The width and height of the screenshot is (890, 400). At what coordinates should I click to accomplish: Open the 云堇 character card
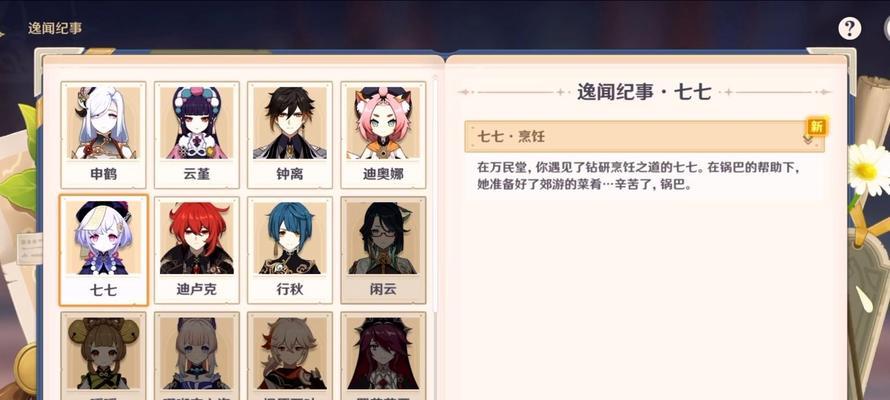tap(196, 135)
